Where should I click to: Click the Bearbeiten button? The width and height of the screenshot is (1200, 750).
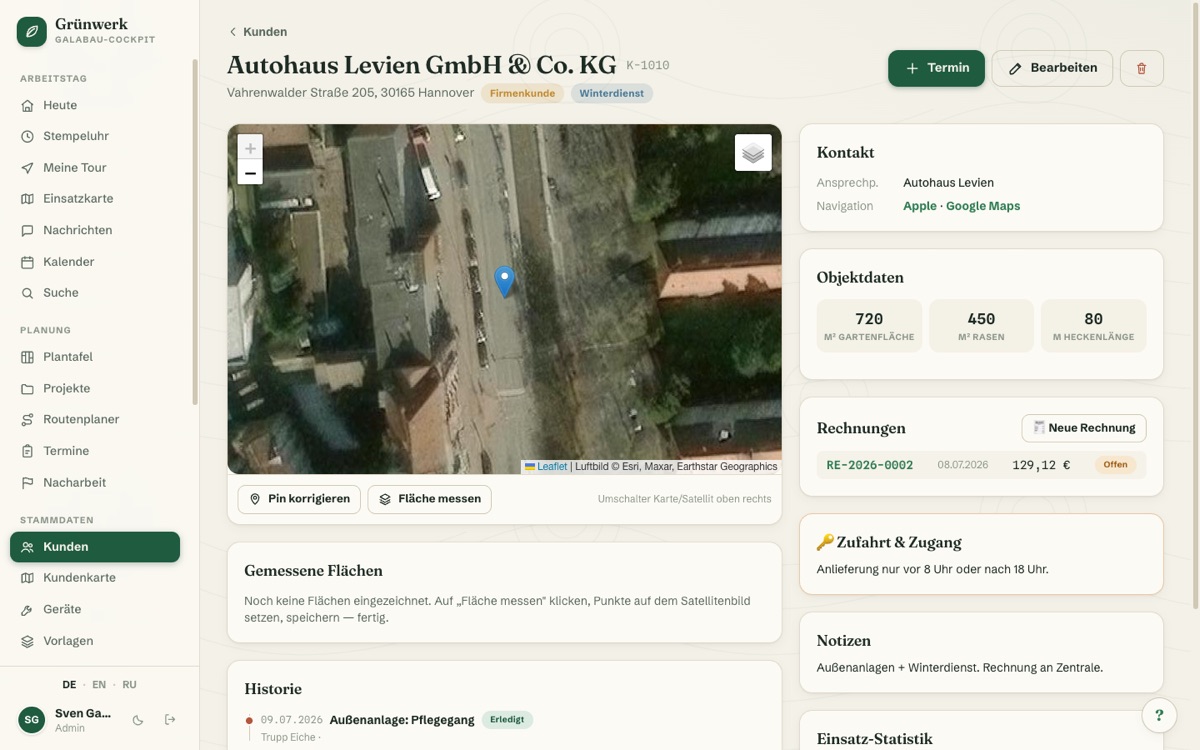pos(1052,68)
